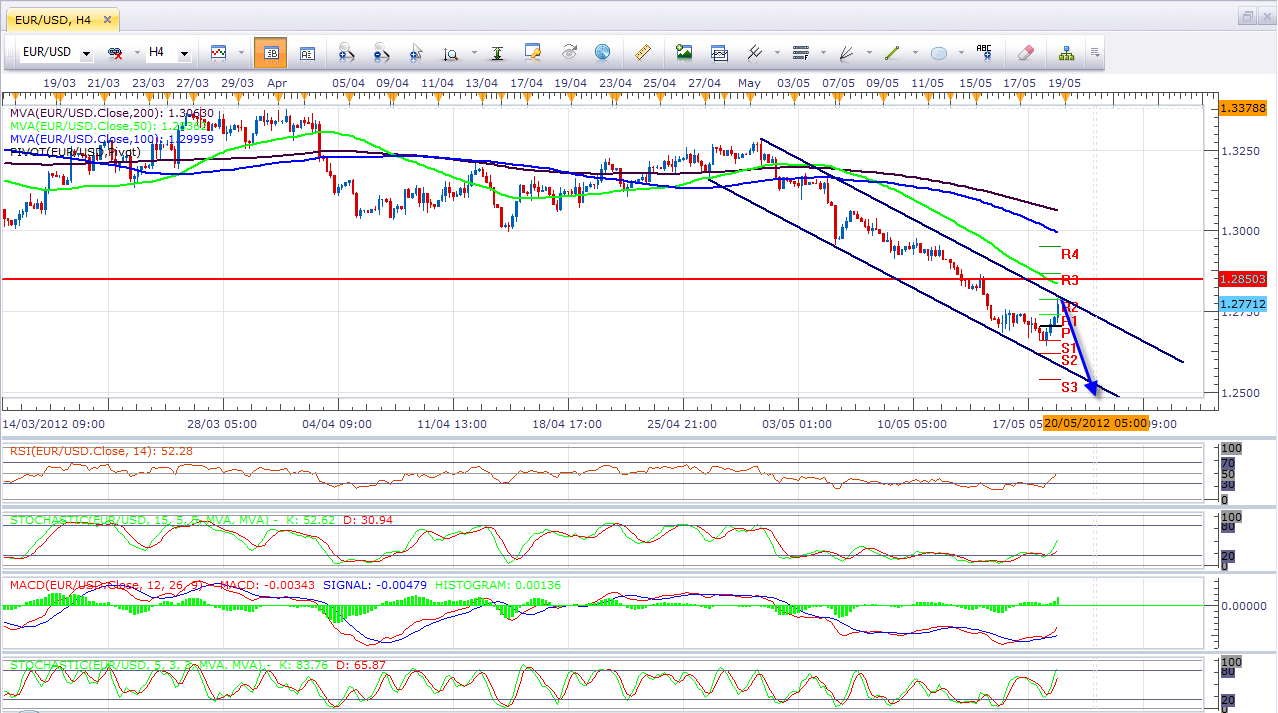Click the vertical zoom scale icon
The height and width of the screenshot is (713, 1278).
coord(450,53)
